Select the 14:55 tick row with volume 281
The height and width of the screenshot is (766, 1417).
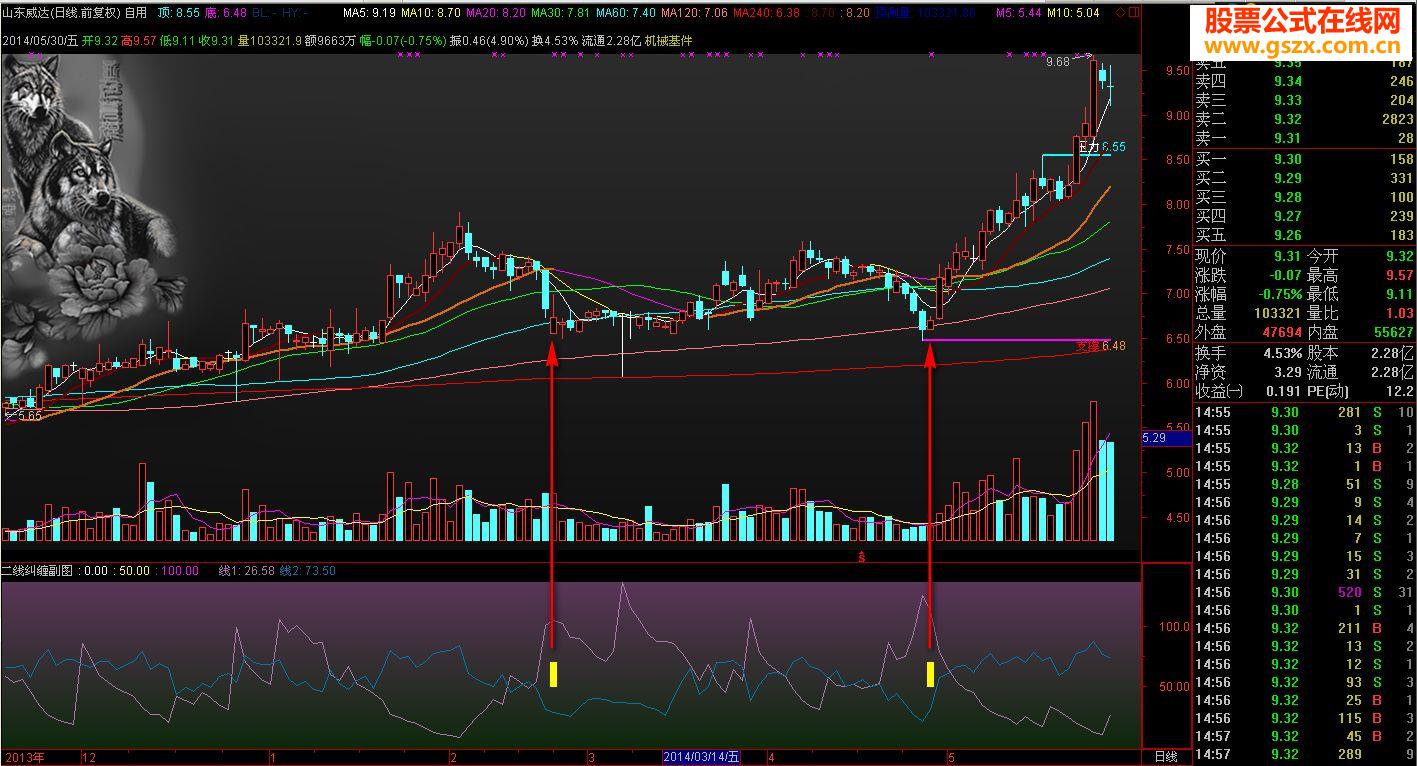[x=1305, y=412]
